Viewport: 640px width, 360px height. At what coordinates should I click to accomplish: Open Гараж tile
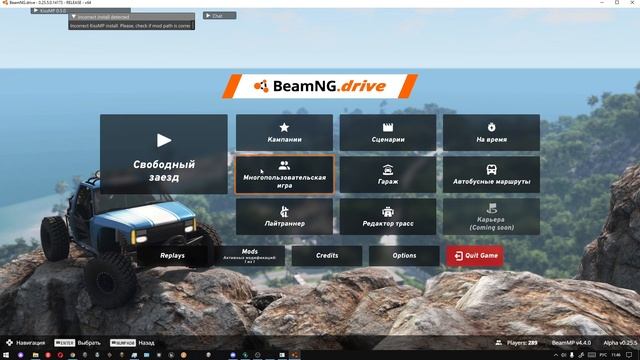(x=388, y=175)
